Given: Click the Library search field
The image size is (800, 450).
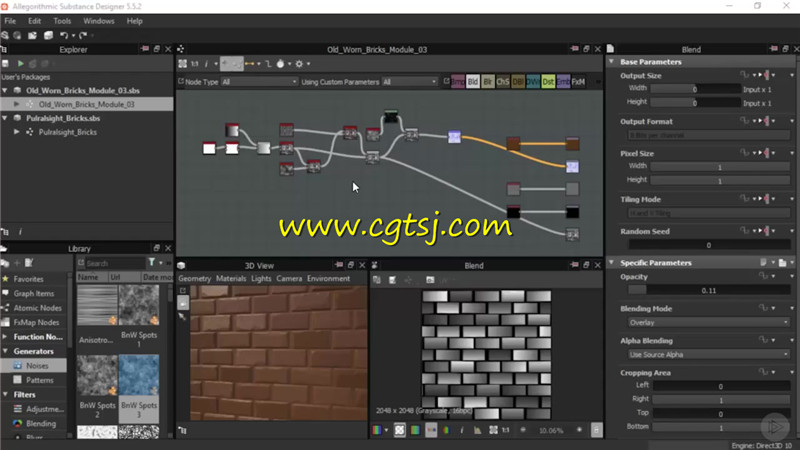Looking at the screenshot, I should click(x=115, y=263).
